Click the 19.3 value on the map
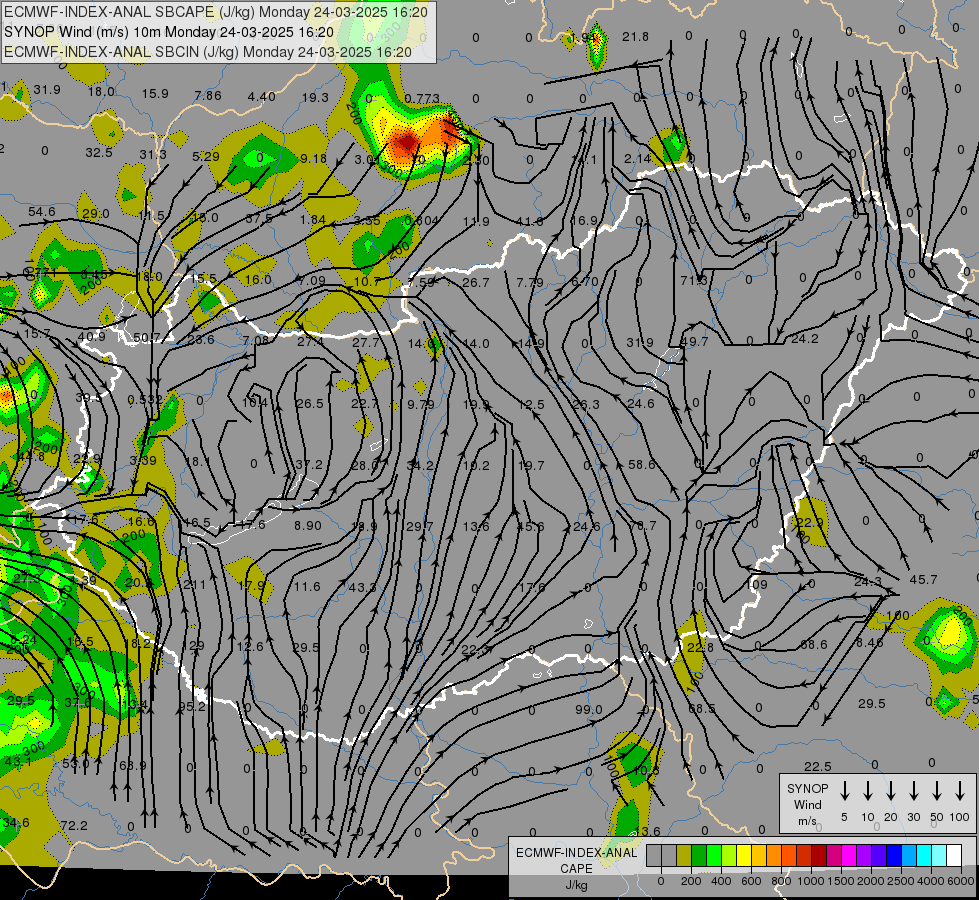 [315, 97]
